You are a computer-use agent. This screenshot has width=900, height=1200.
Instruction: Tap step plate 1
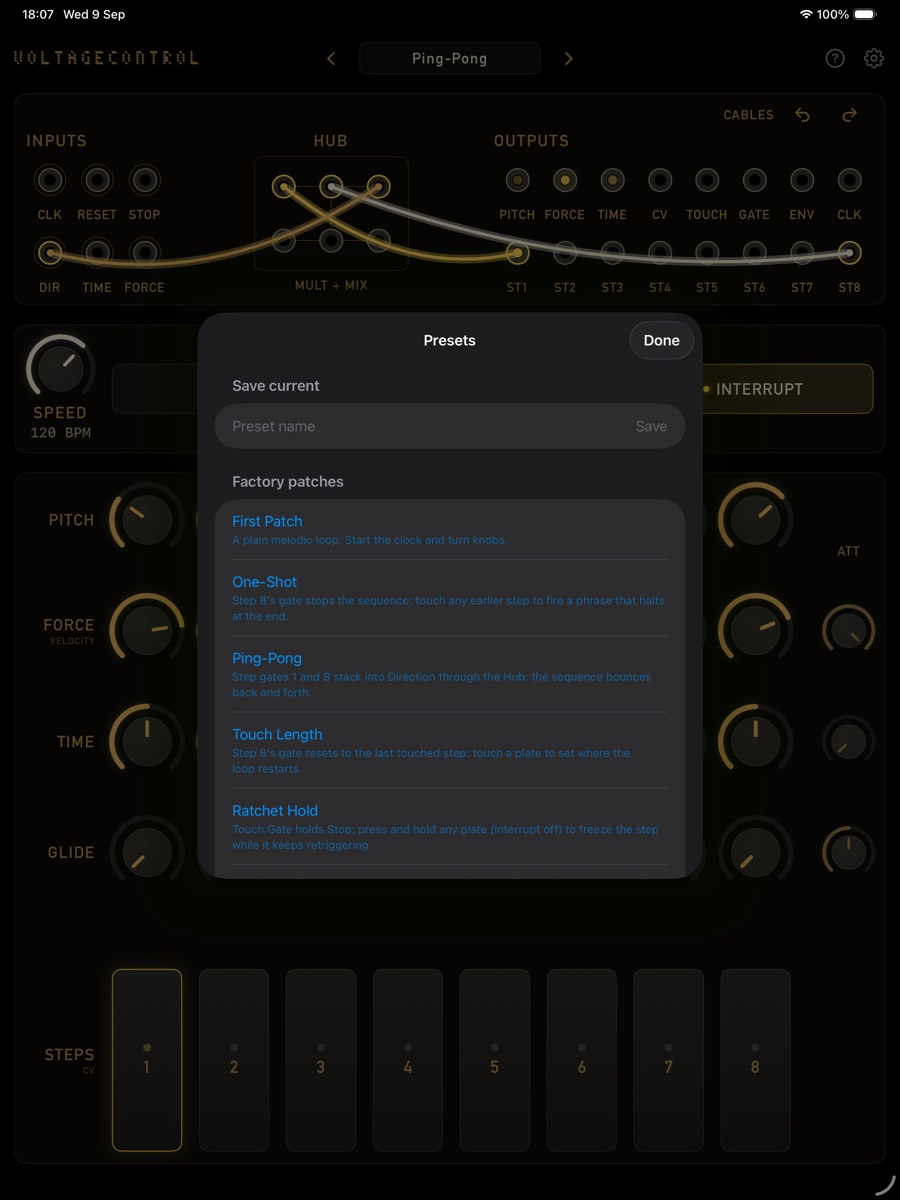147,1060
